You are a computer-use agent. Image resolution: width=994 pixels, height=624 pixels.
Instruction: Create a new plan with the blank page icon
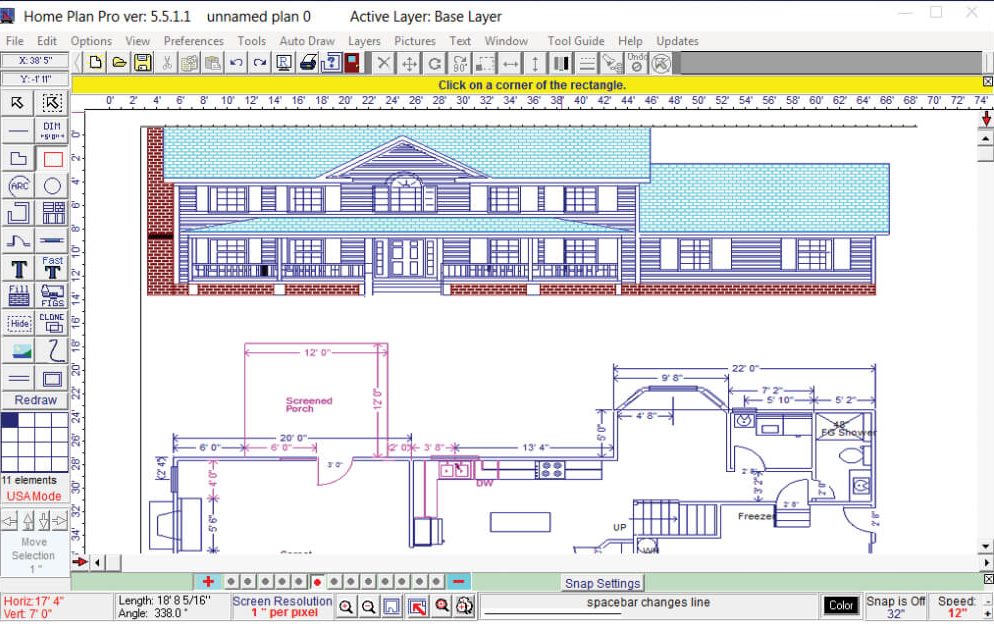tap(96, 62)
